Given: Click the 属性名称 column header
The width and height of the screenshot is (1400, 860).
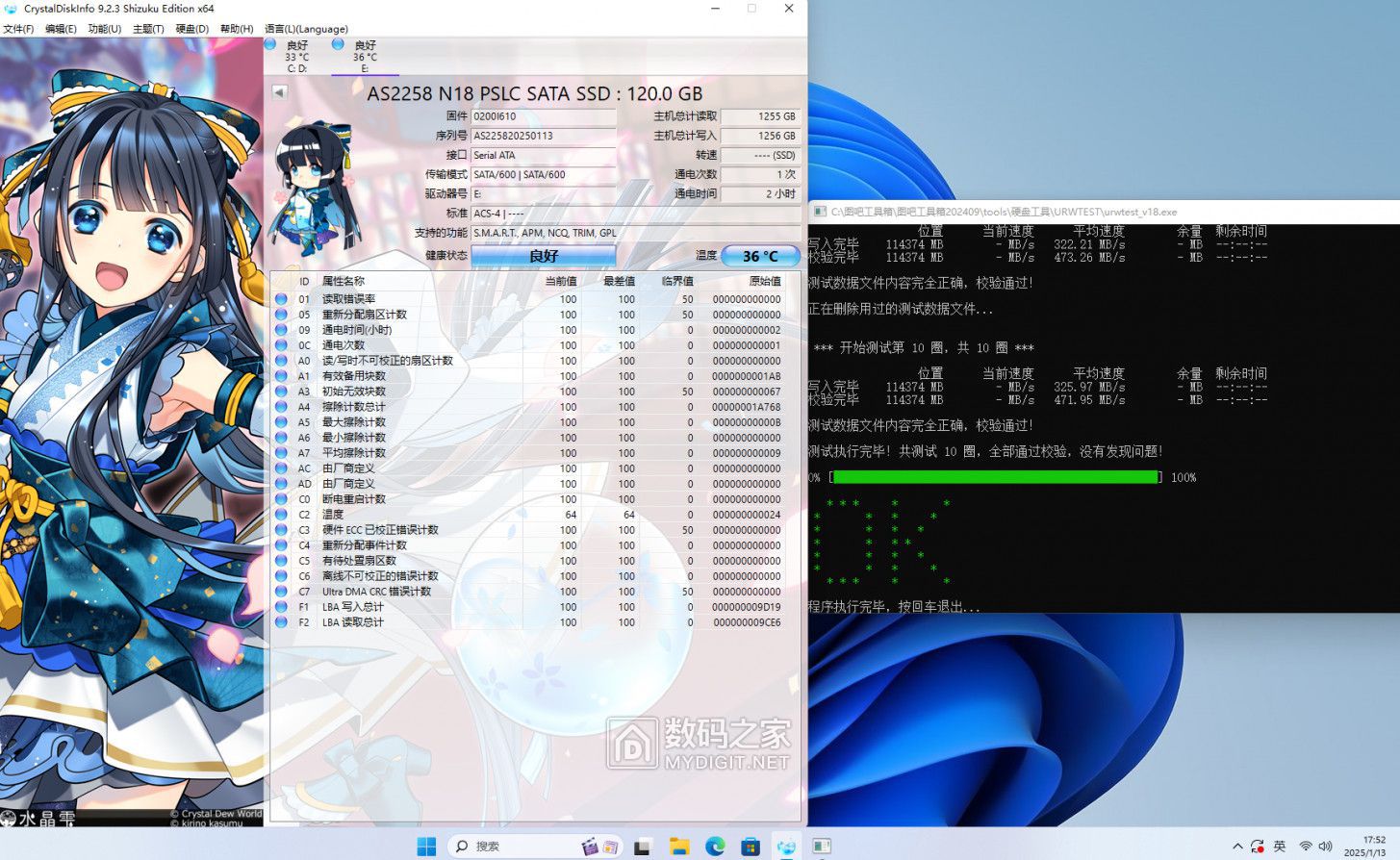Looking at the screenshot, I should tap(344, 281).
